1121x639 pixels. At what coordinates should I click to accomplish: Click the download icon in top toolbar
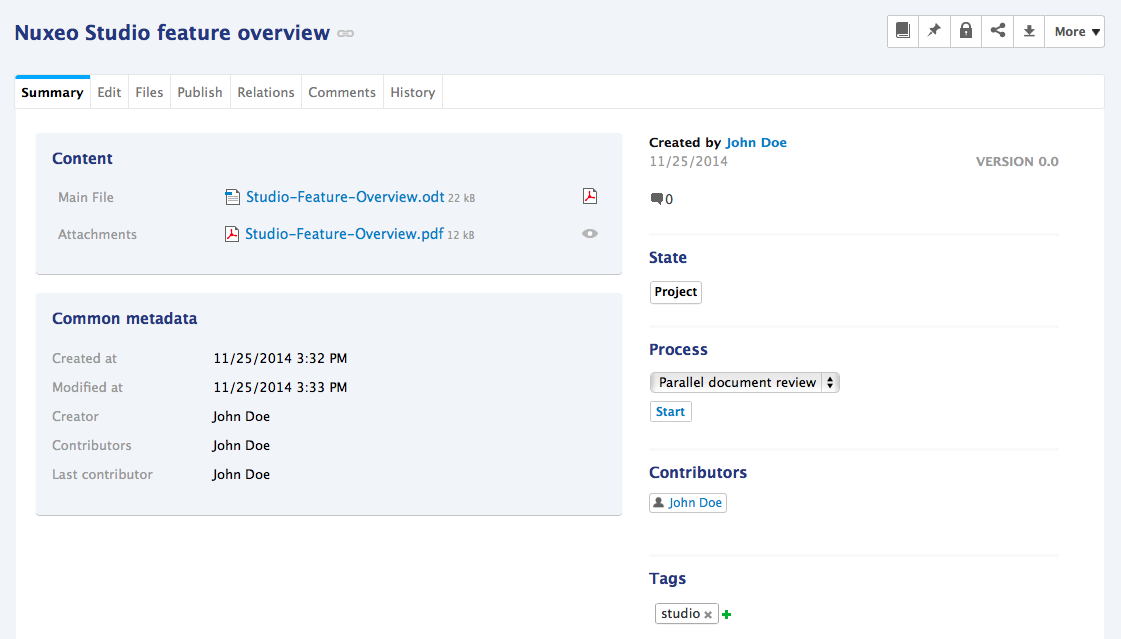click(1029, 31)
